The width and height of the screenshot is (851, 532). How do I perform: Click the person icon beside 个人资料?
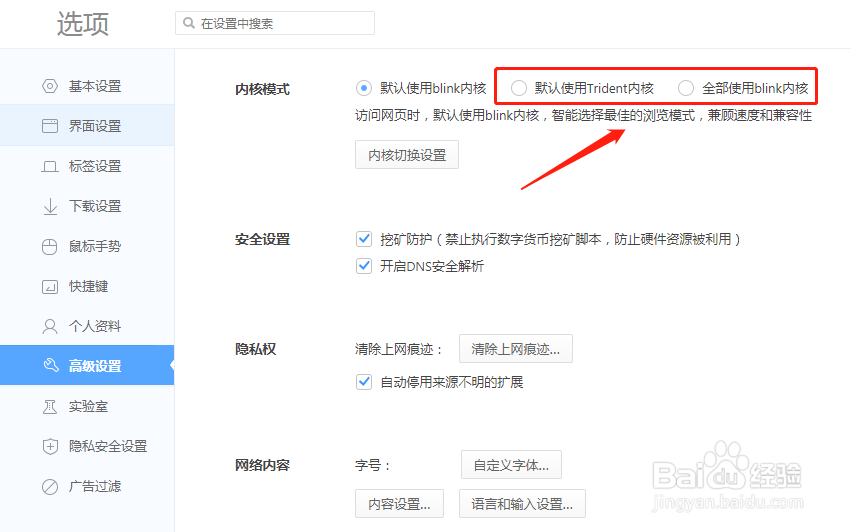tap(50, 326)
